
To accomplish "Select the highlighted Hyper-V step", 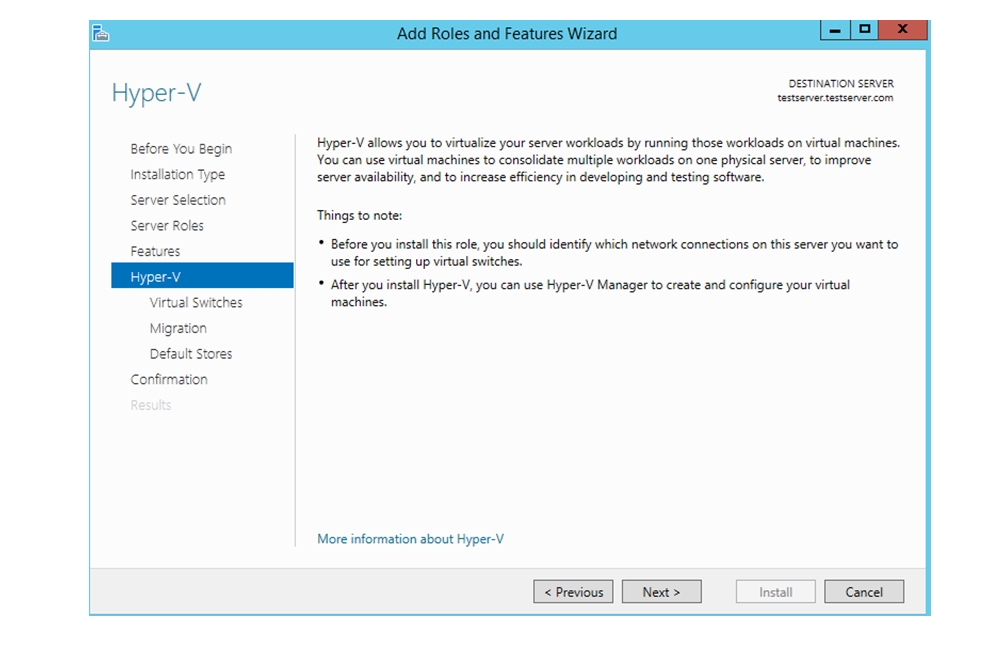I will (155, 277).
